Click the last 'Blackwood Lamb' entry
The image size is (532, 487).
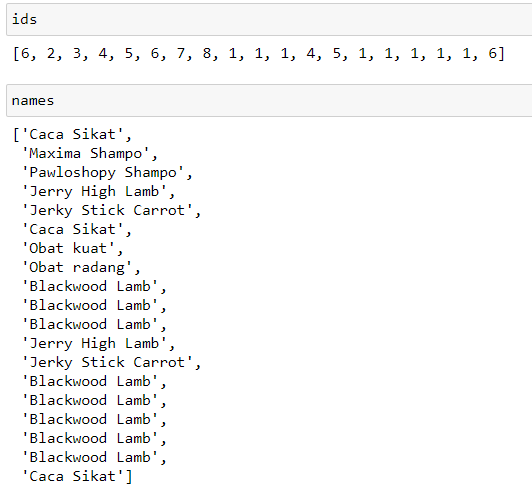(94, 457)
